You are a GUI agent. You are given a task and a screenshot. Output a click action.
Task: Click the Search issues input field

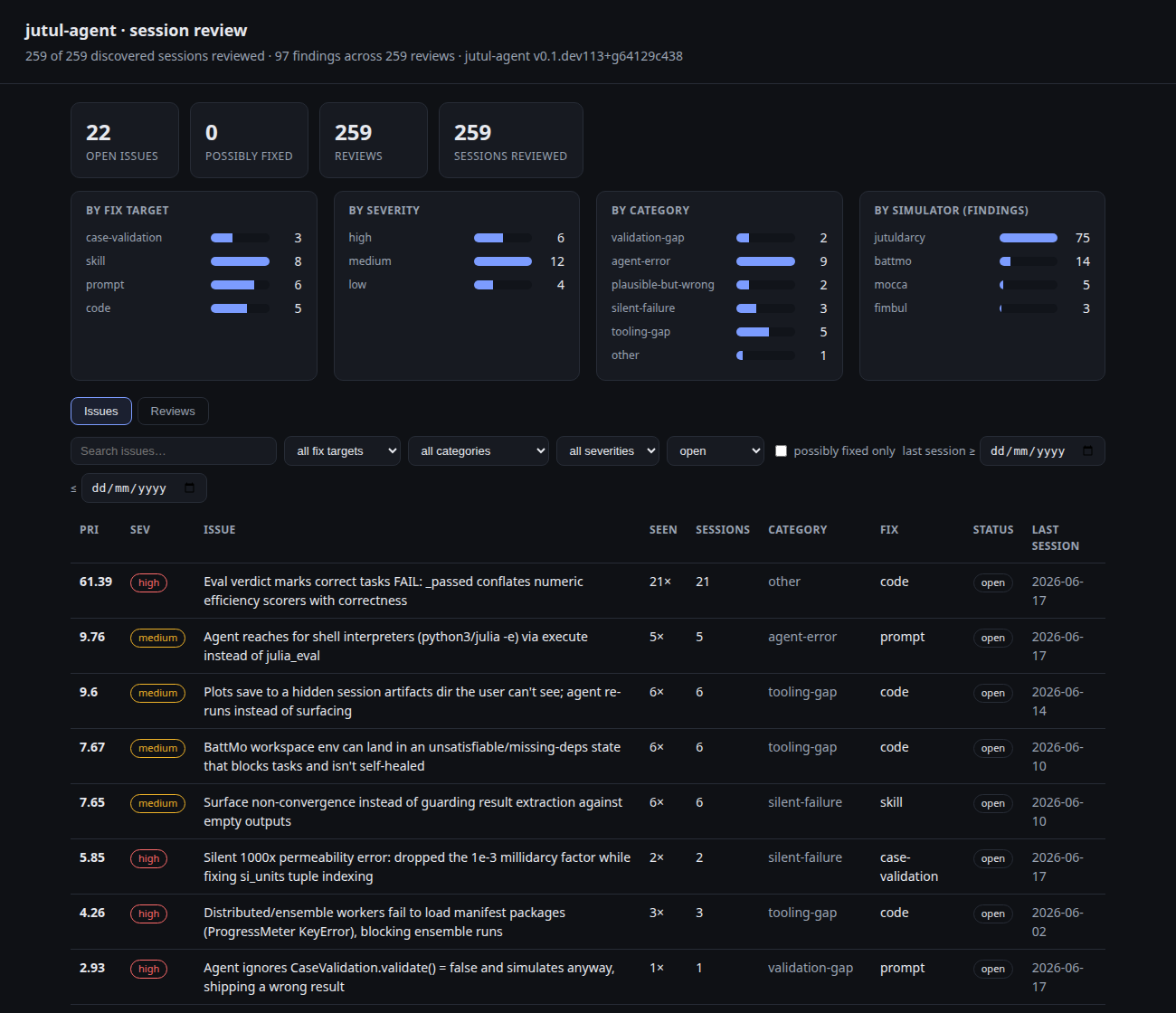(x=174, y=451)
